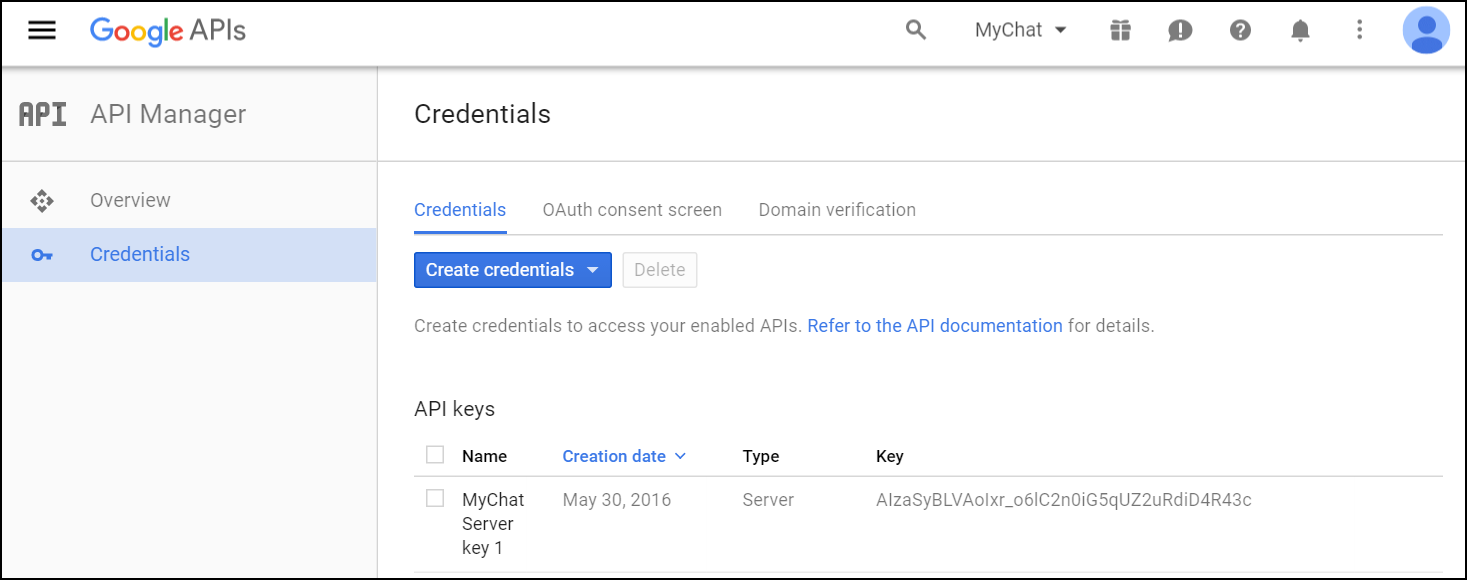Select Overview in the sidebar
The image size is (1467, 580).
pyautogui.click(x=130, y=200)
